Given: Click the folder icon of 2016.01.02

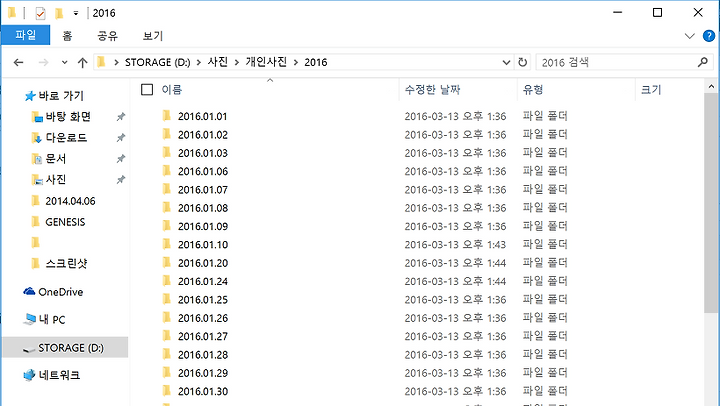Looking at the screenshot, I should point(167,134).
